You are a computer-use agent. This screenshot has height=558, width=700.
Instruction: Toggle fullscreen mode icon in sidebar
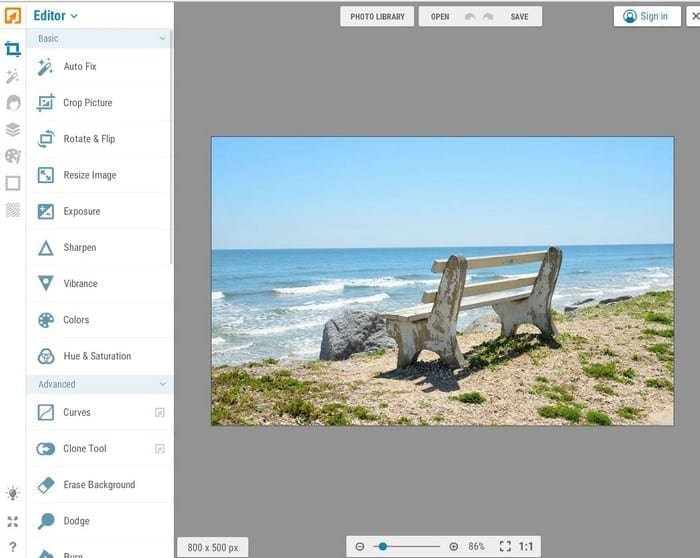point(12,521)
